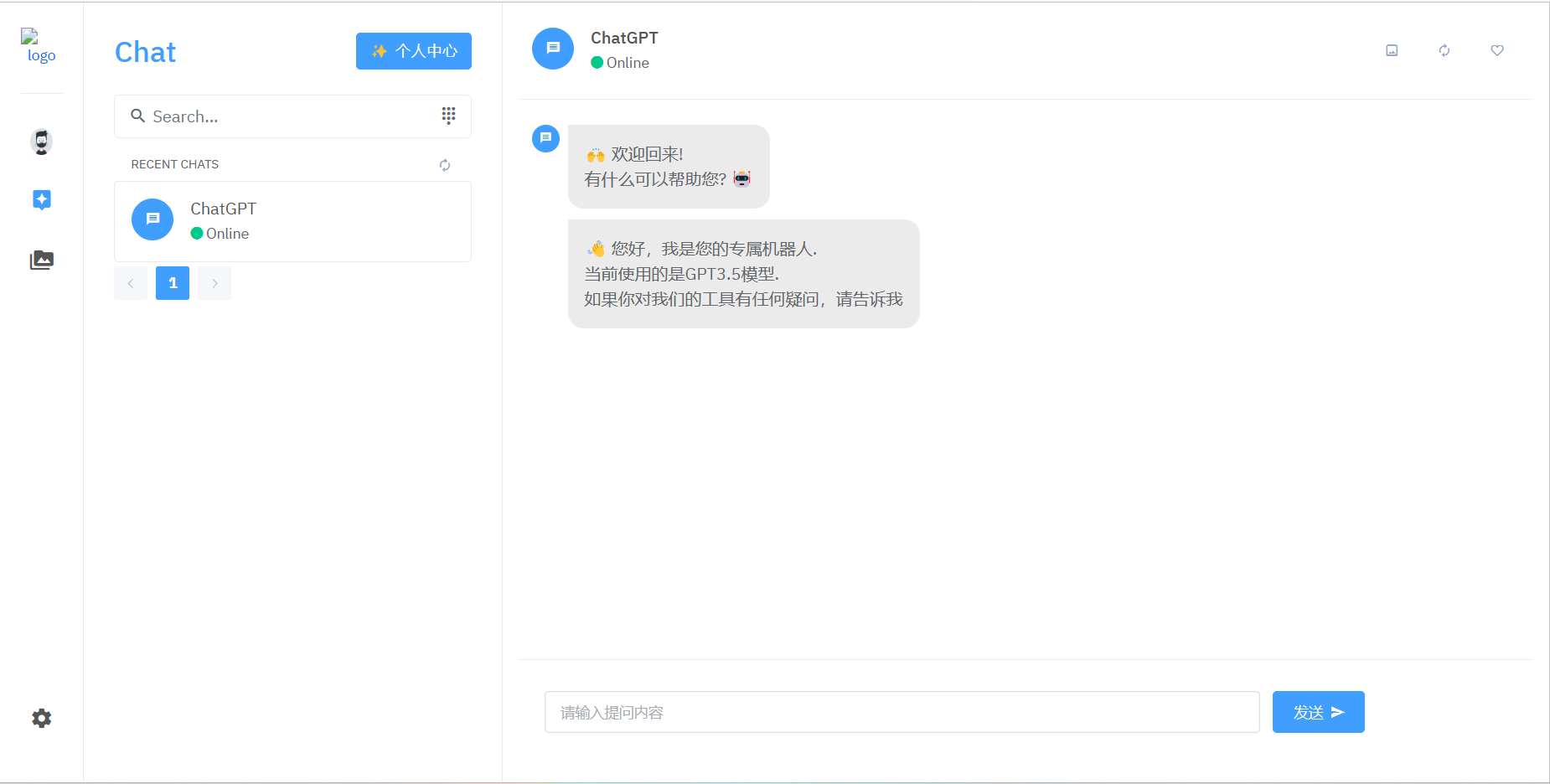The image size is (1550, 784).
Task: Click the GPT3.5模型 intro message bubble
Action: [x=744, y=274]
